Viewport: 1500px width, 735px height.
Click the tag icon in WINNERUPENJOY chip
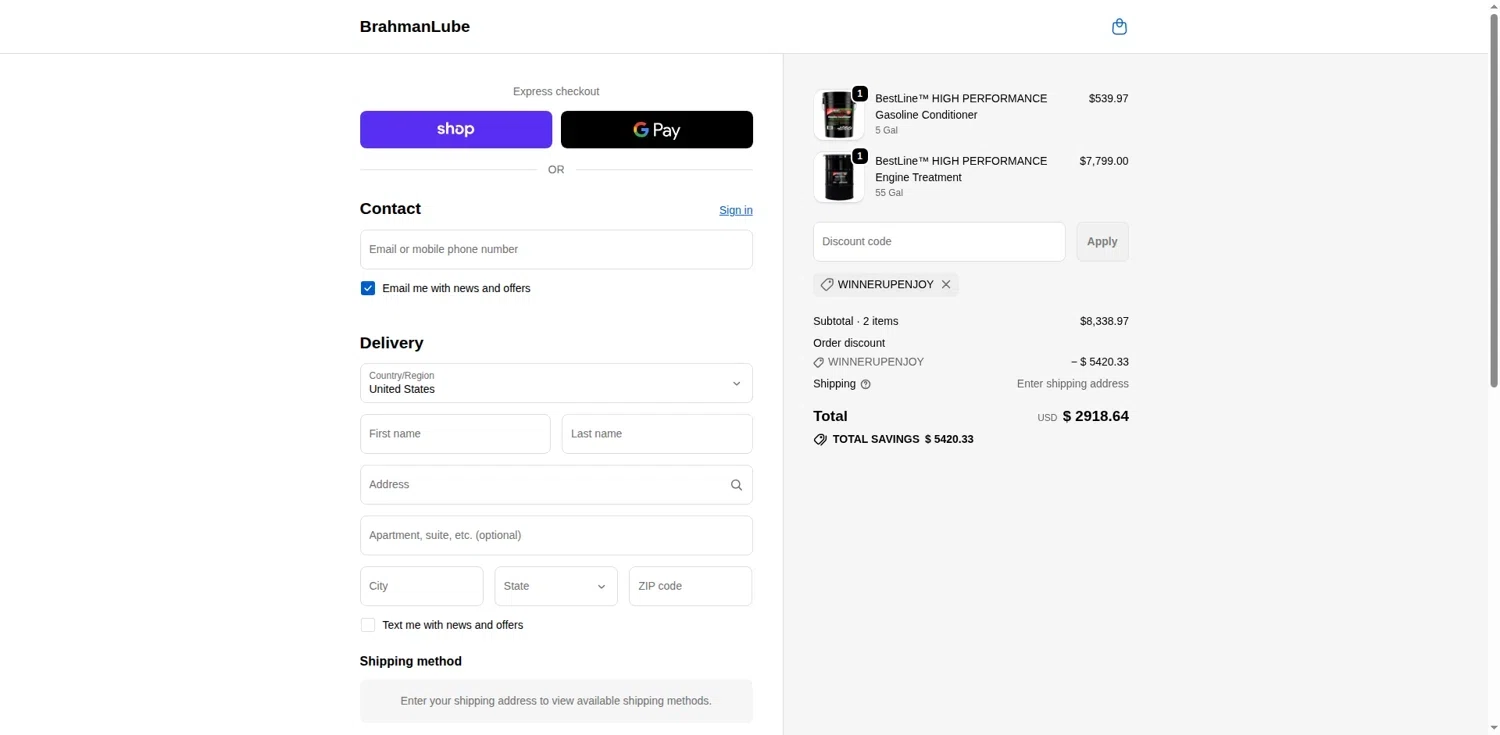tap(827, 285)
